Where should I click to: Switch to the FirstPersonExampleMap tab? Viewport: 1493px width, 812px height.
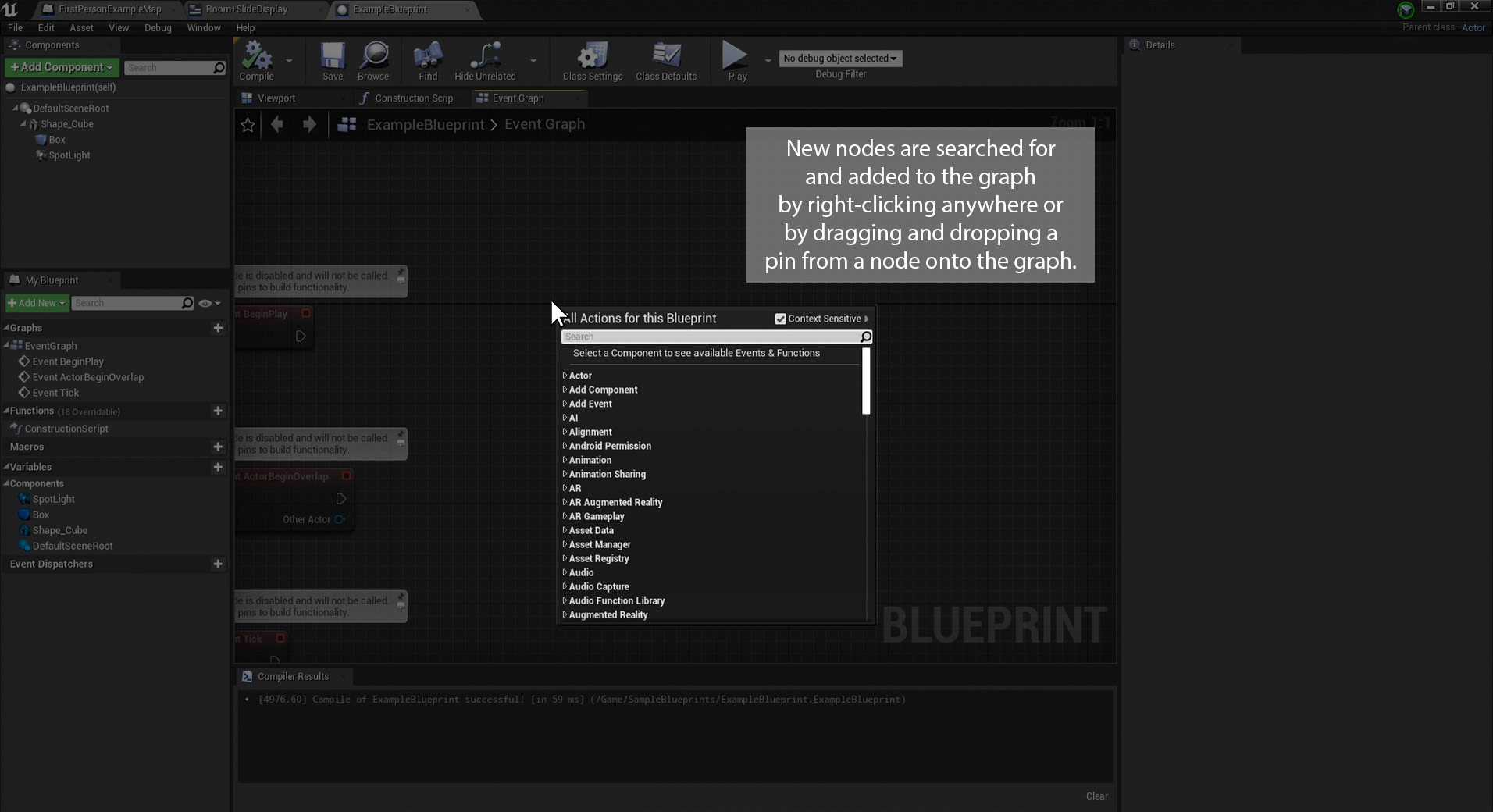109,9
